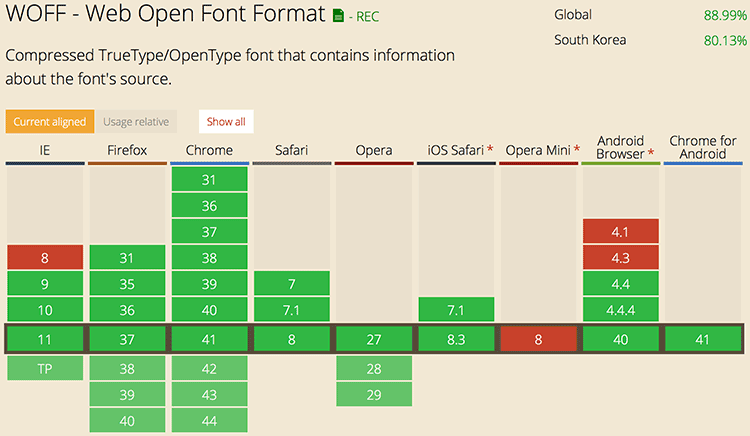Click the Show all button

(x=226, y=121)
